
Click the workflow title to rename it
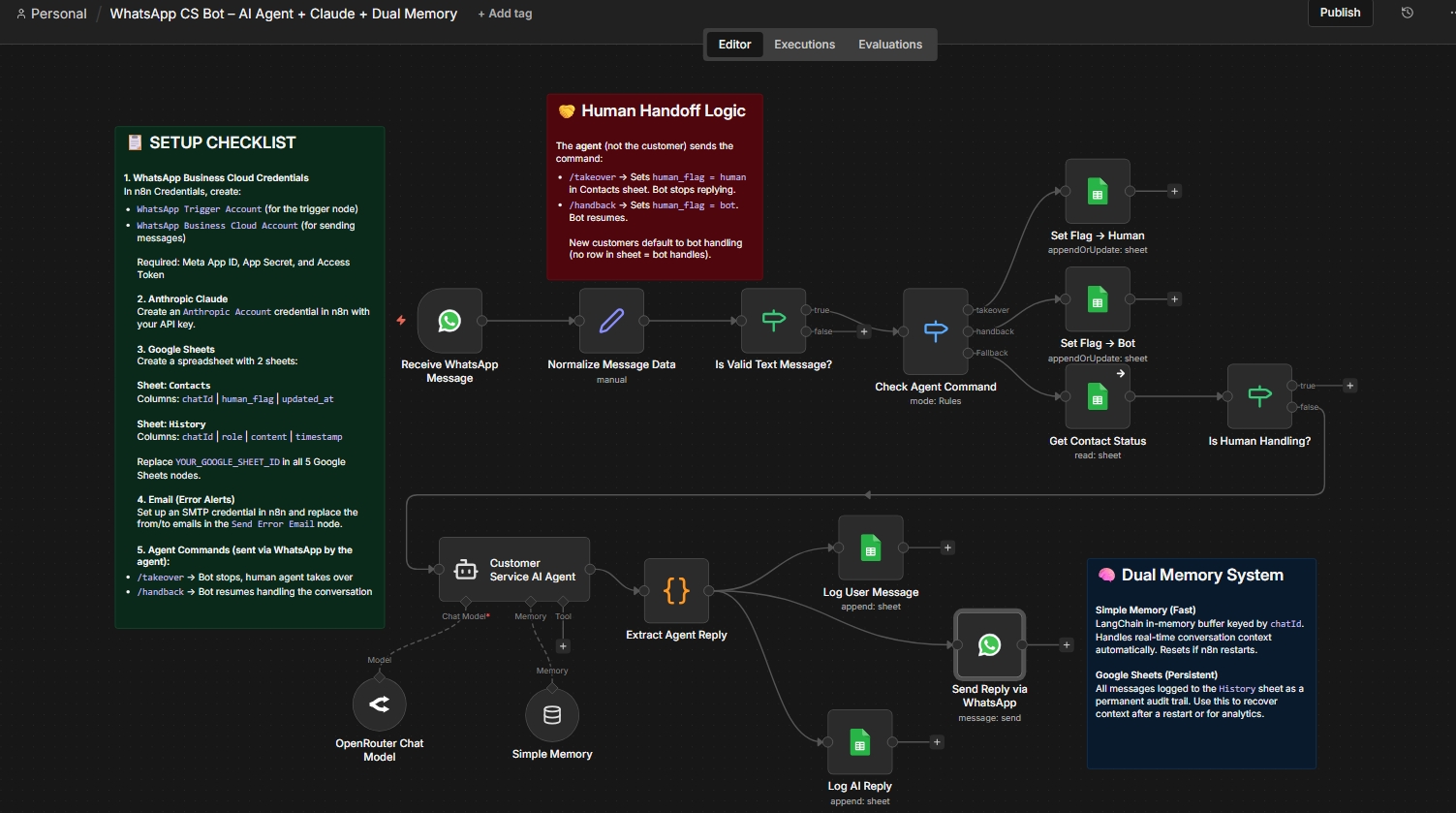tap(284, 14)
